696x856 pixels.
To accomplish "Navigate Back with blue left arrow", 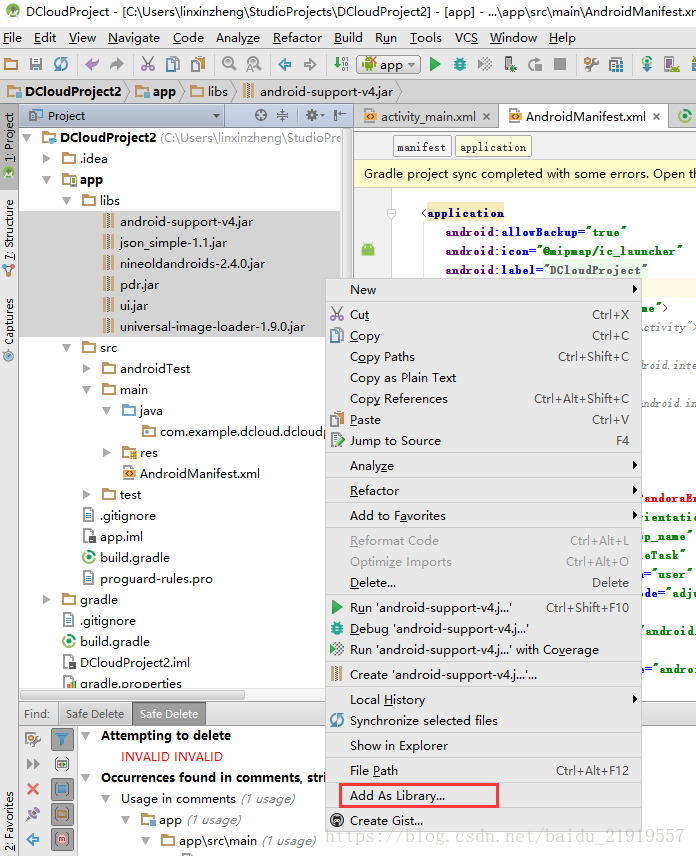I will click(x=284, y=64).
